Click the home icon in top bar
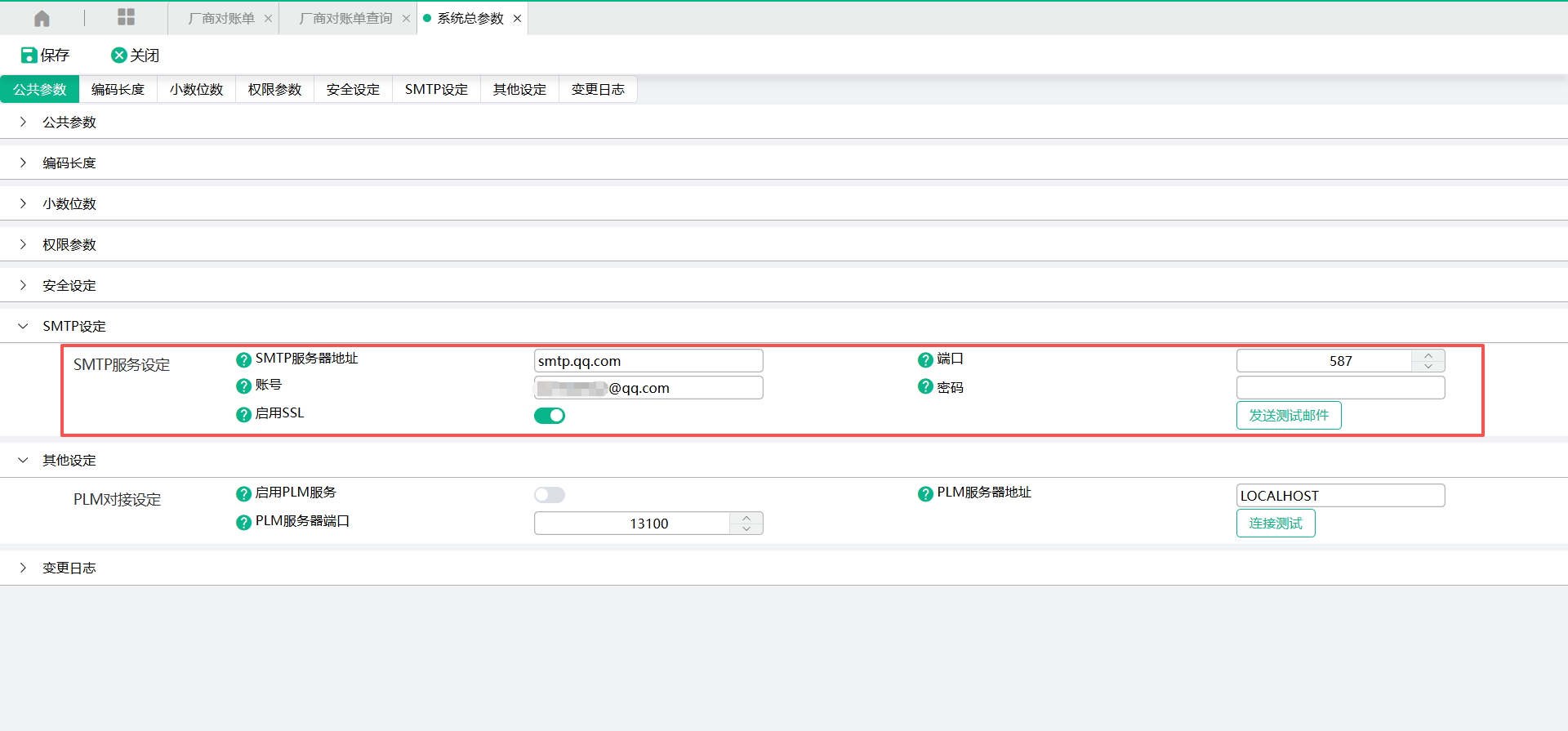 (x=42, y=18)
